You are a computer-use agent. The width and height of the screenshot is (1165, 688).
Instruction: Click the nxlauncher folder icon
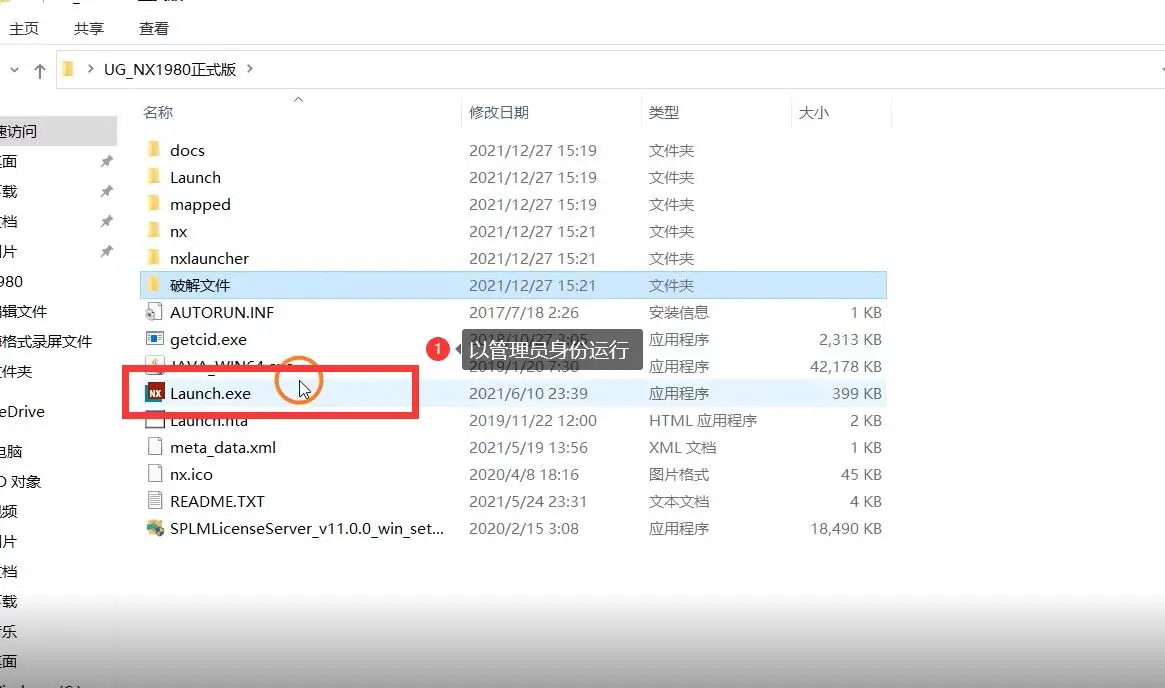(154, 258)
